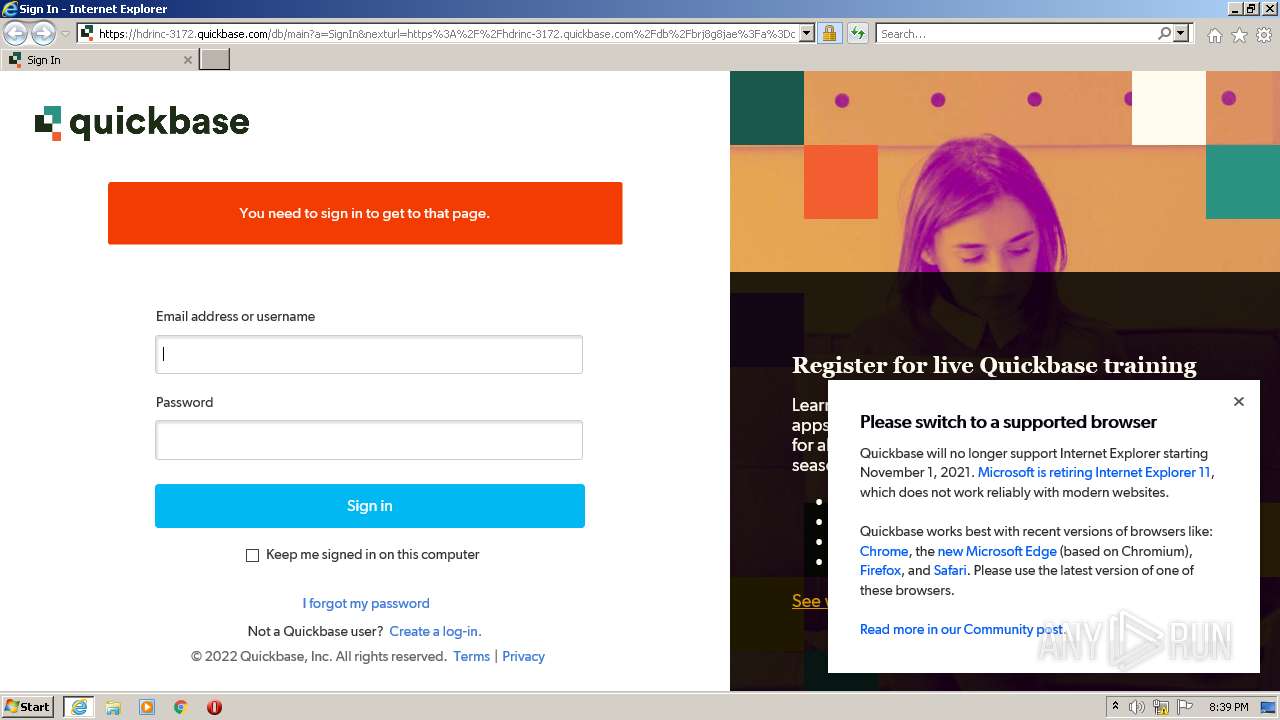The height and width of the screenshot is (720, 1280).
Task: Open the I forgot my password link
Action: (366, 603)
